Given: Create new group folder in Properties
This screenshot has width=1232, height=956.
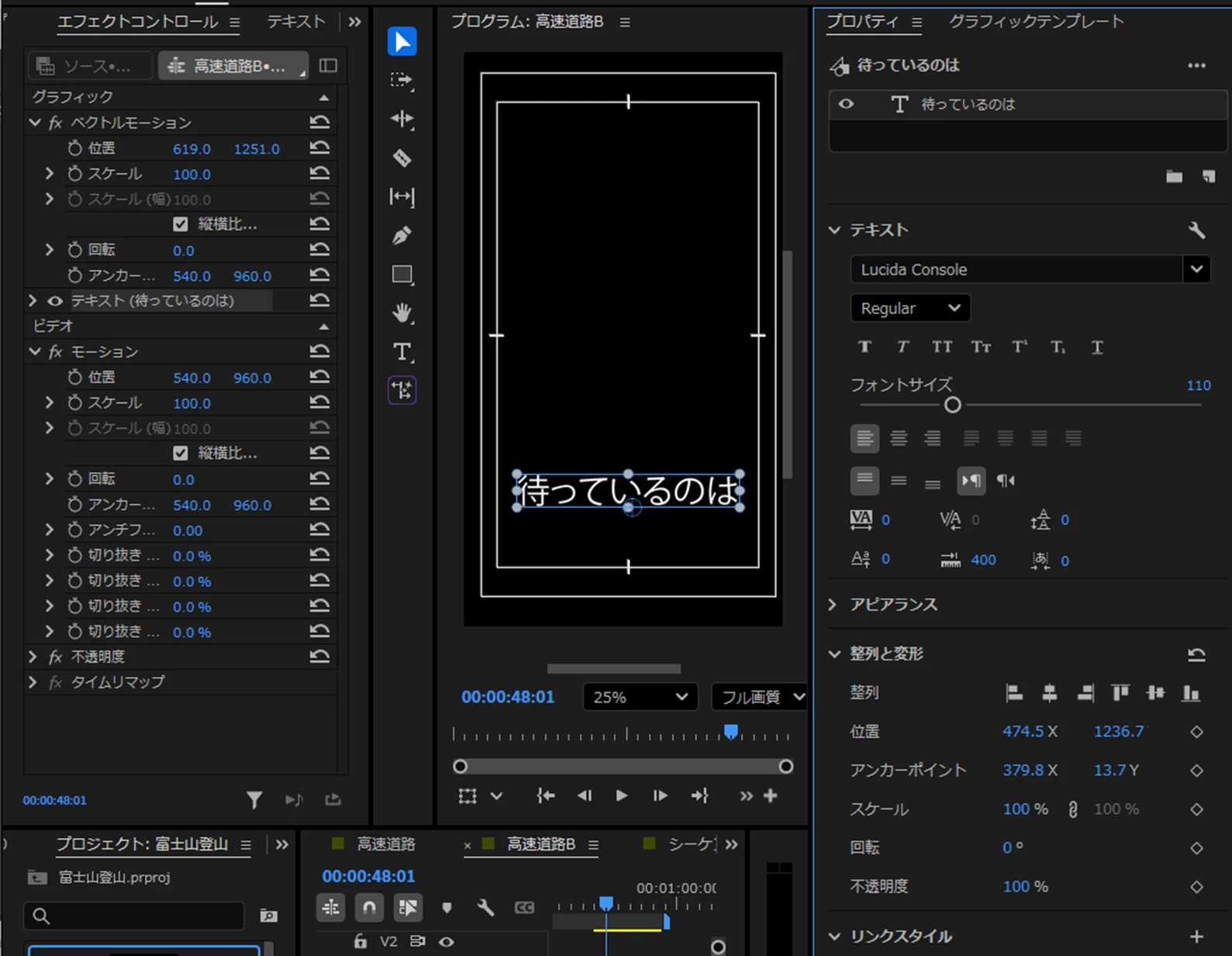Looking at the screenshot, I should pyautogui.click(x=1174, y=177).
